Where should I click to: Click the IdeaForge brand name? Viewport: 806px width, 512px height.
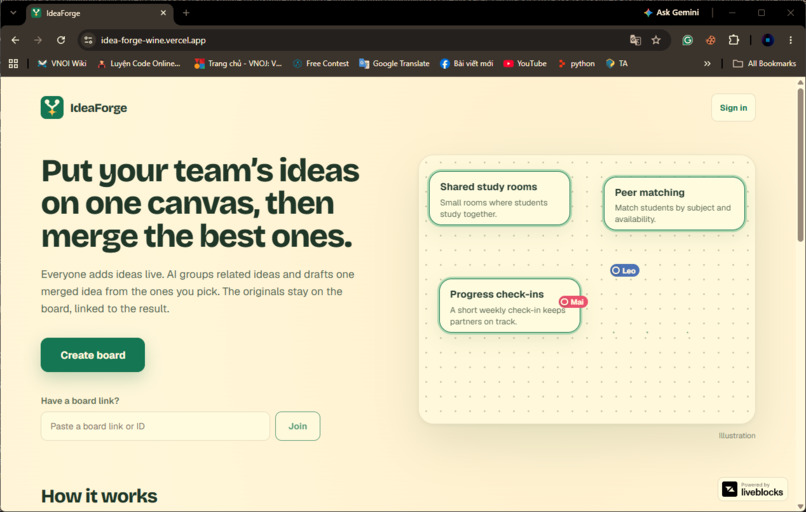pos(99,108)
